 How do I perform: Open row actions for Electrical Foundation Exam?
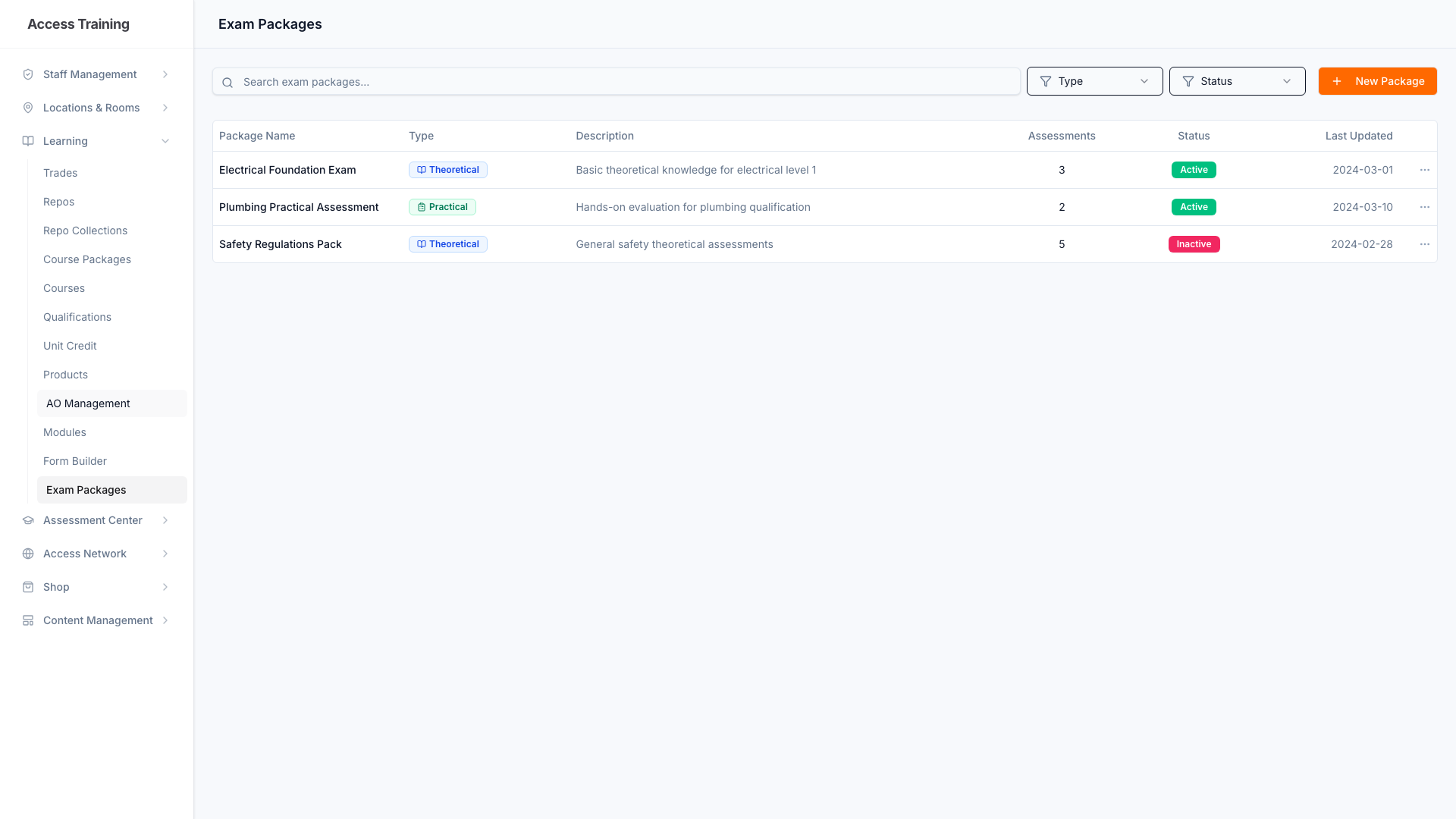1425,170
